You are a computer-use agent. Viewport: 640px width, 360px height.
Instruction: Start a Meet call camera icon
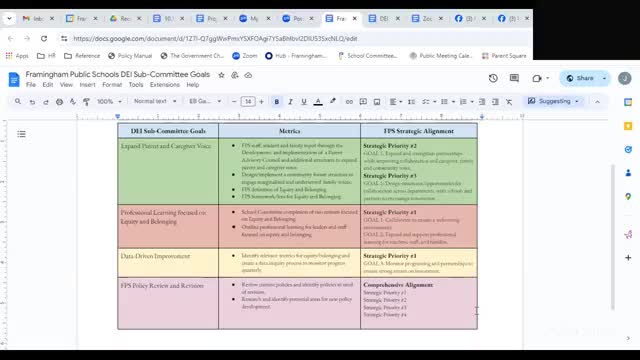point(537,78)
